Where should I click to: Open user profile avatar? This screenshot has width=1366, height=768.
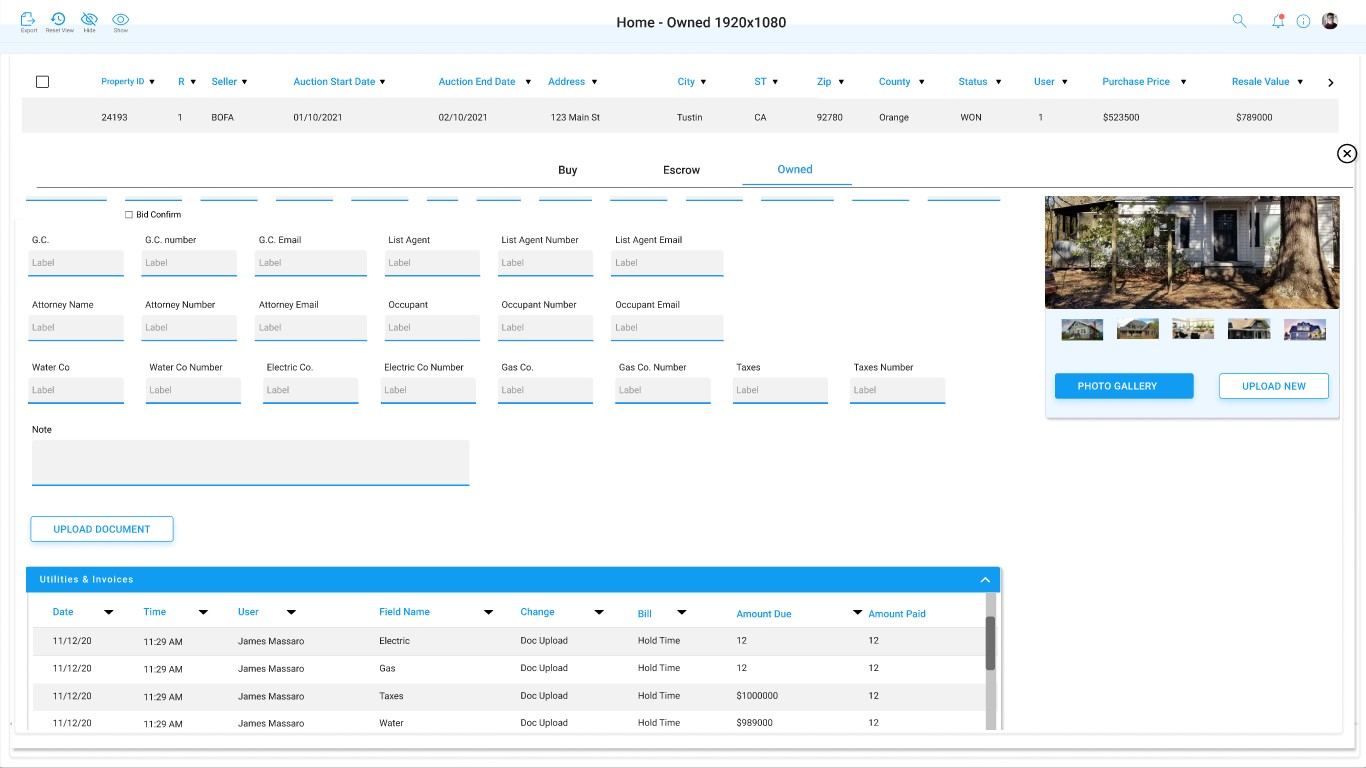[x=1330, y=20]
